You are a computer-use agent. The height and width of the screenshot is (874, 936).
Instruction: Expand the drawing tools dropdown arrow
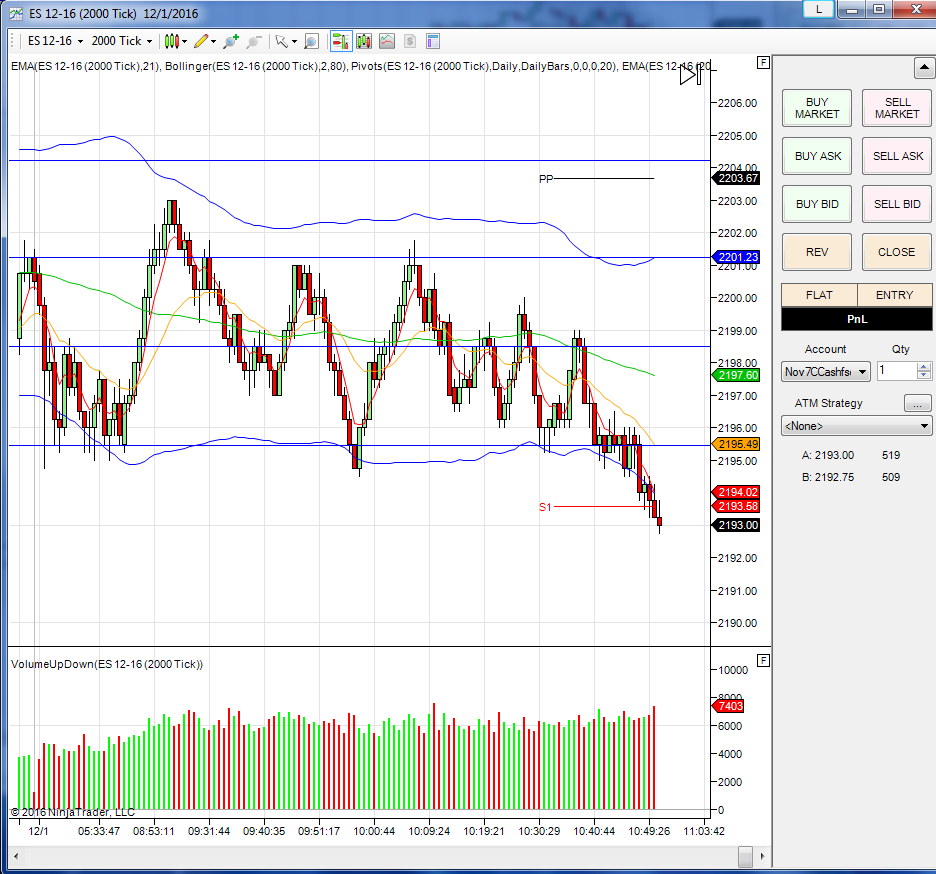tap(213, 41)
